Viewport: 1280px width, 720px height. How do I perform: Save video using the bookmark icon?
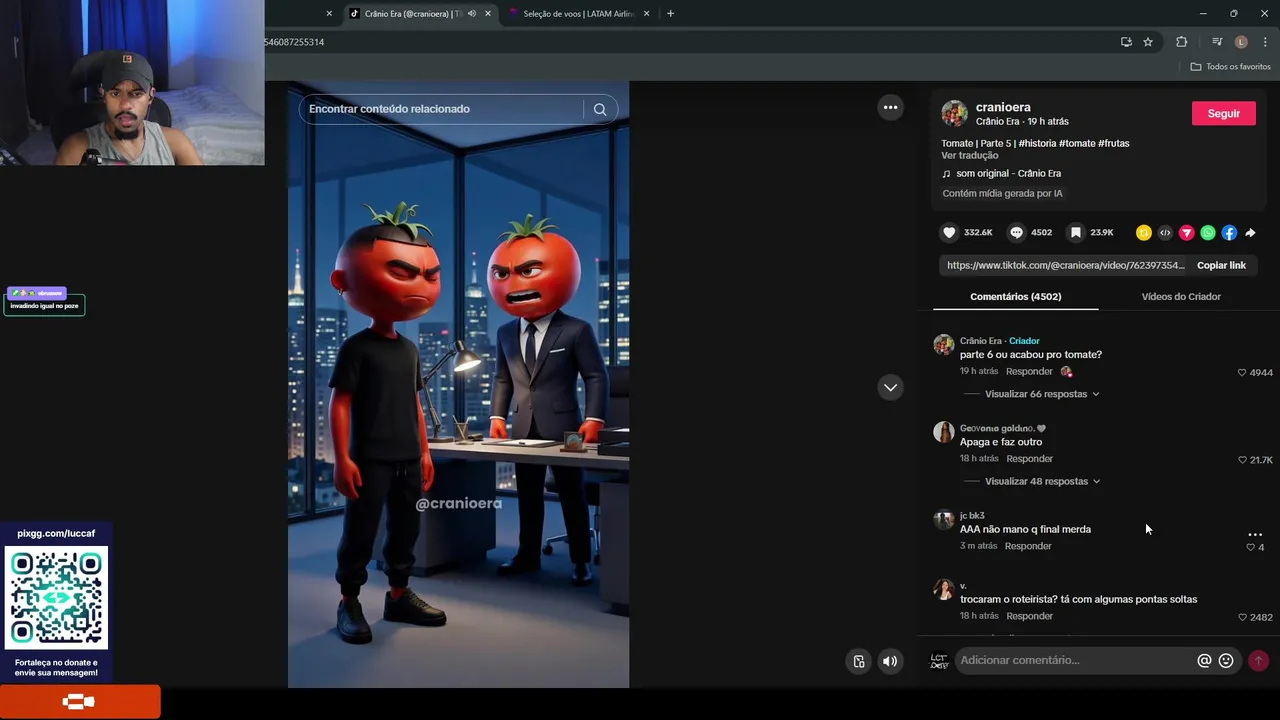(x=1075, y=232)
